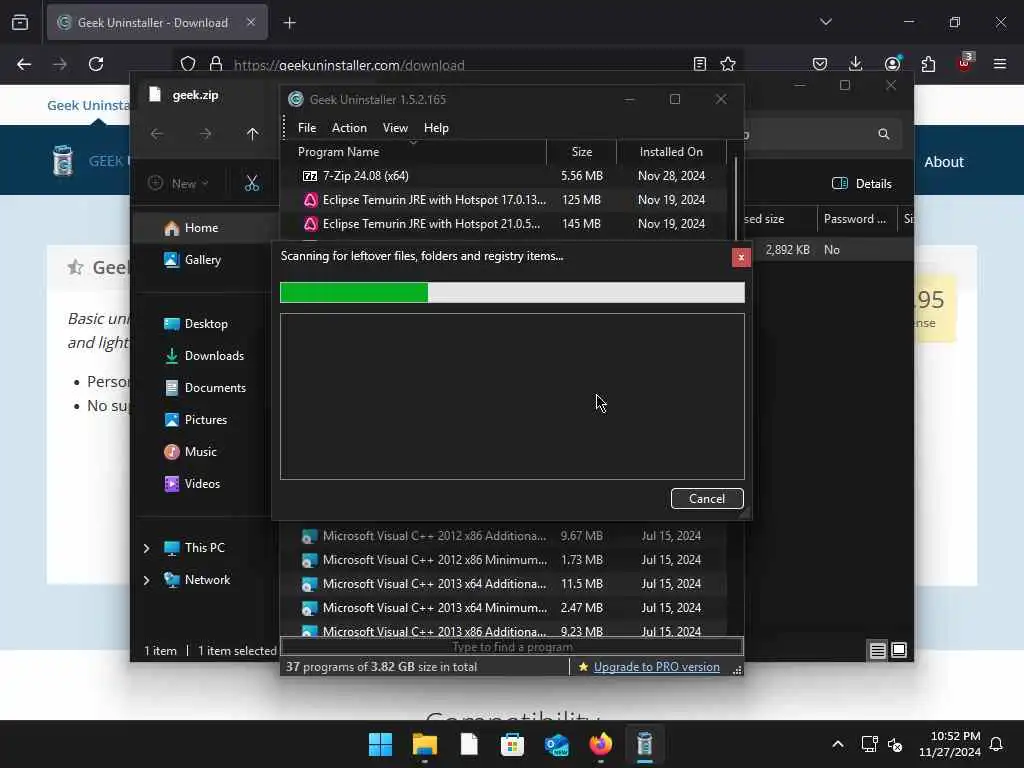The width and height of the screenshot is (1024, 768).
Task: Select Visual C++ 2013 x64 Additional icon
Action: click(310, 584)
